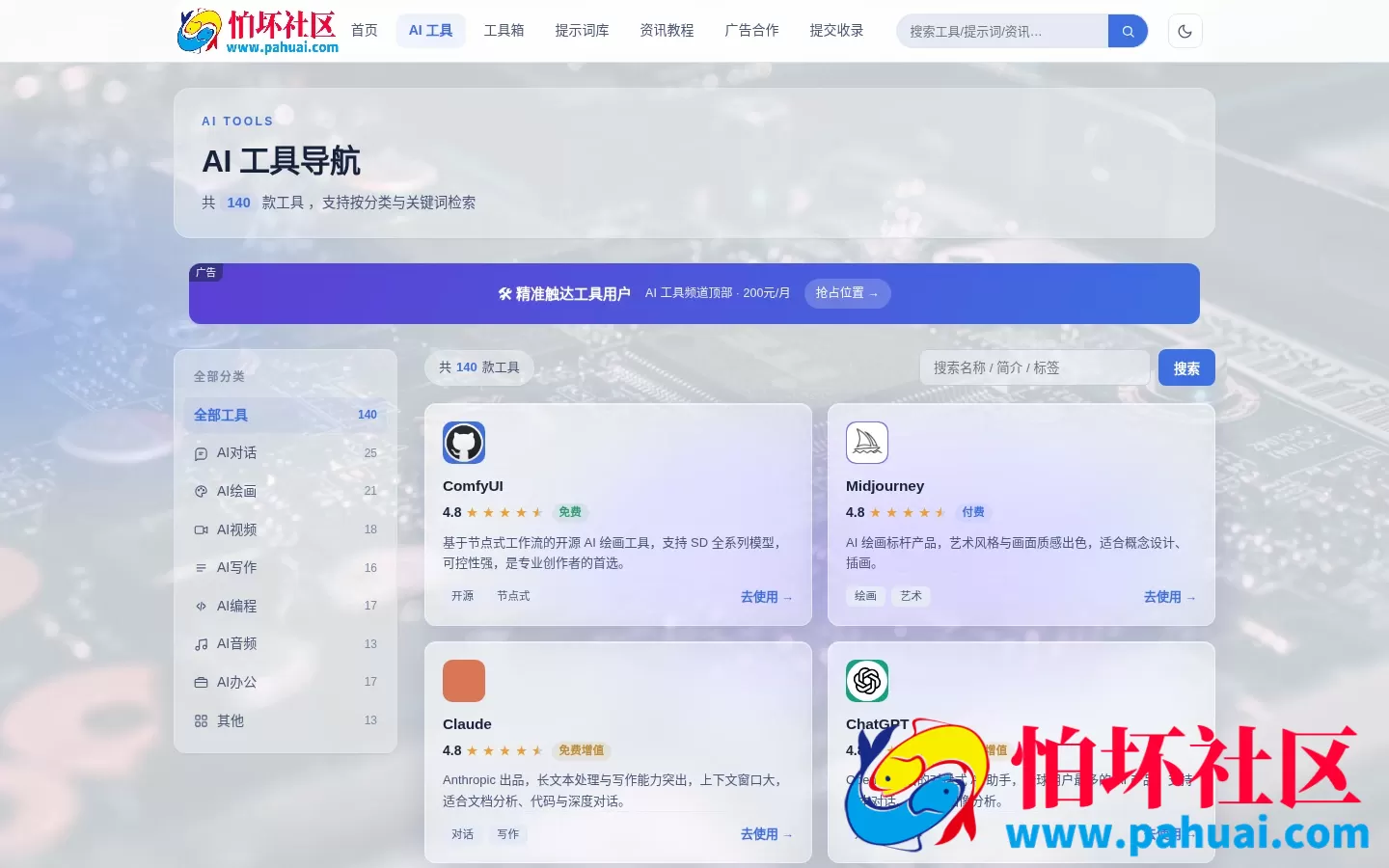Open 广告合作 in the top navigation

click(x=751, y=31)
